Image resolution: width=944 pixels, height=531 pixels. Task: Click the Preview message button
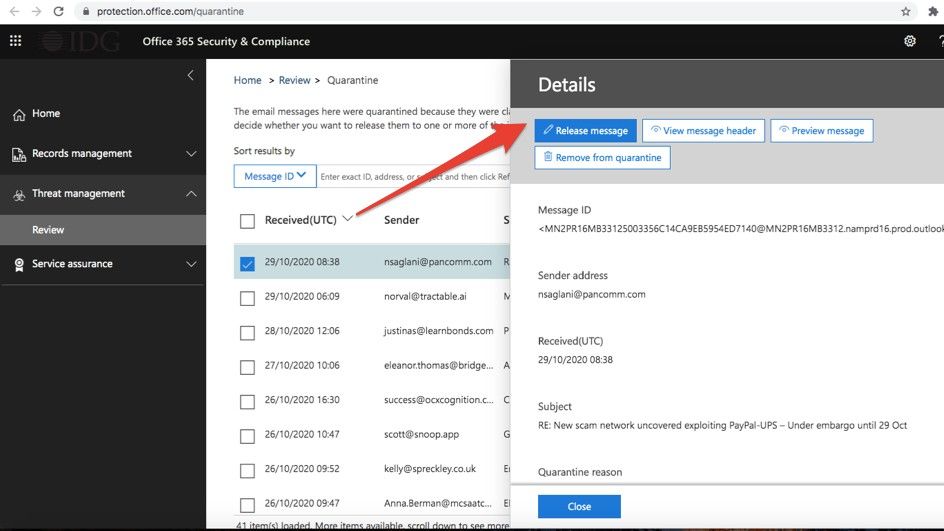[821, 131]
